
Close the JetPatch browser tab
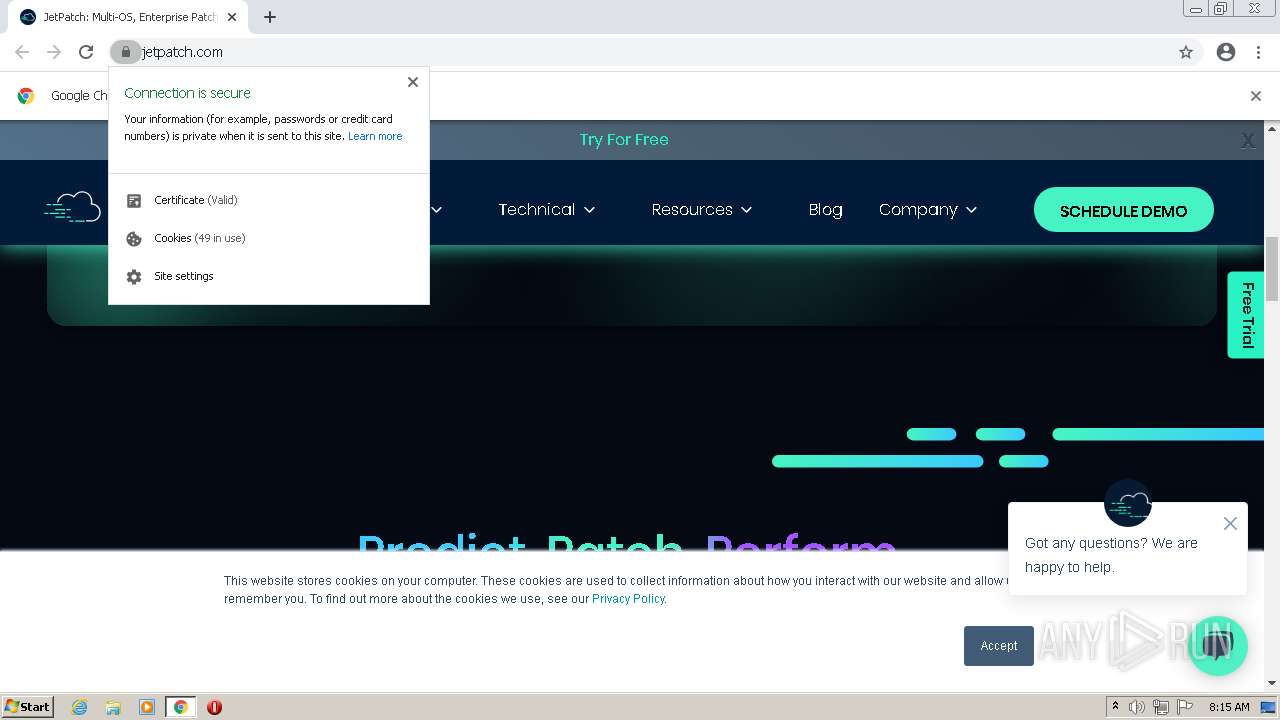click(x=232, y=17)
